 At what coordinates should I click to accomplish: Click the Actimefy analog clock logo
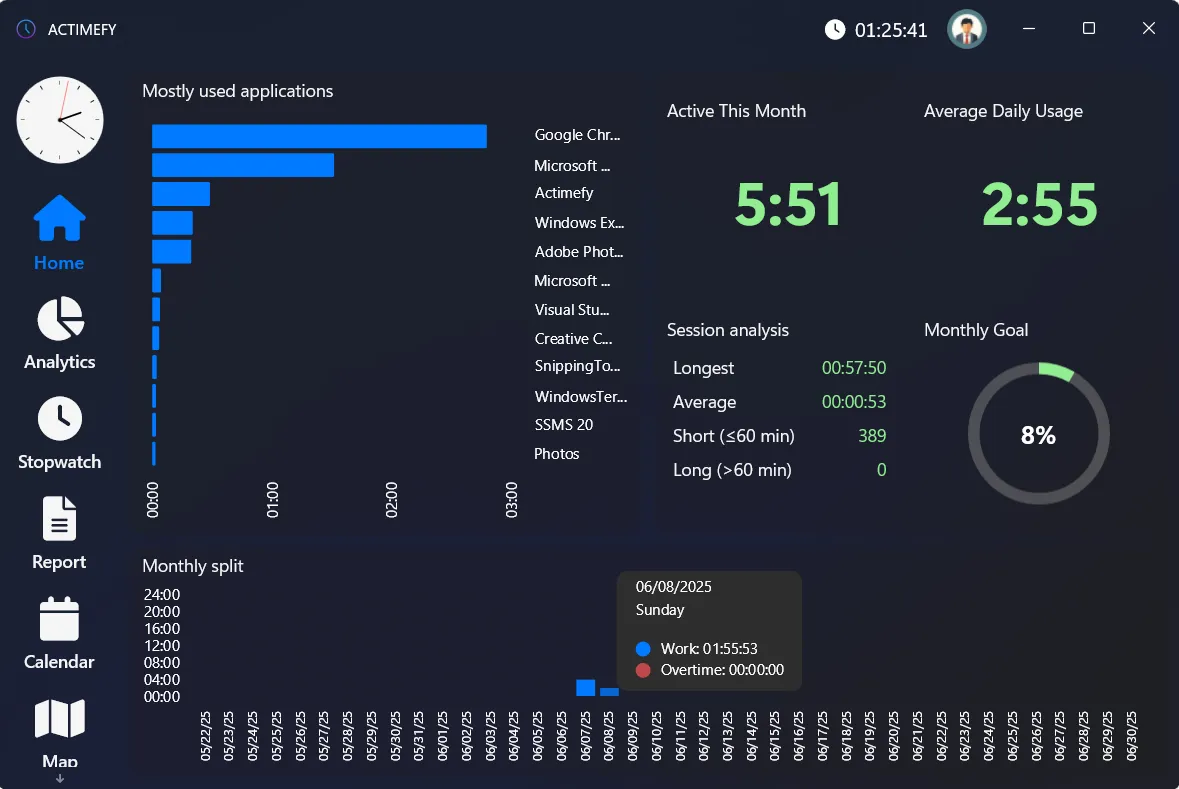click(59, 120)
